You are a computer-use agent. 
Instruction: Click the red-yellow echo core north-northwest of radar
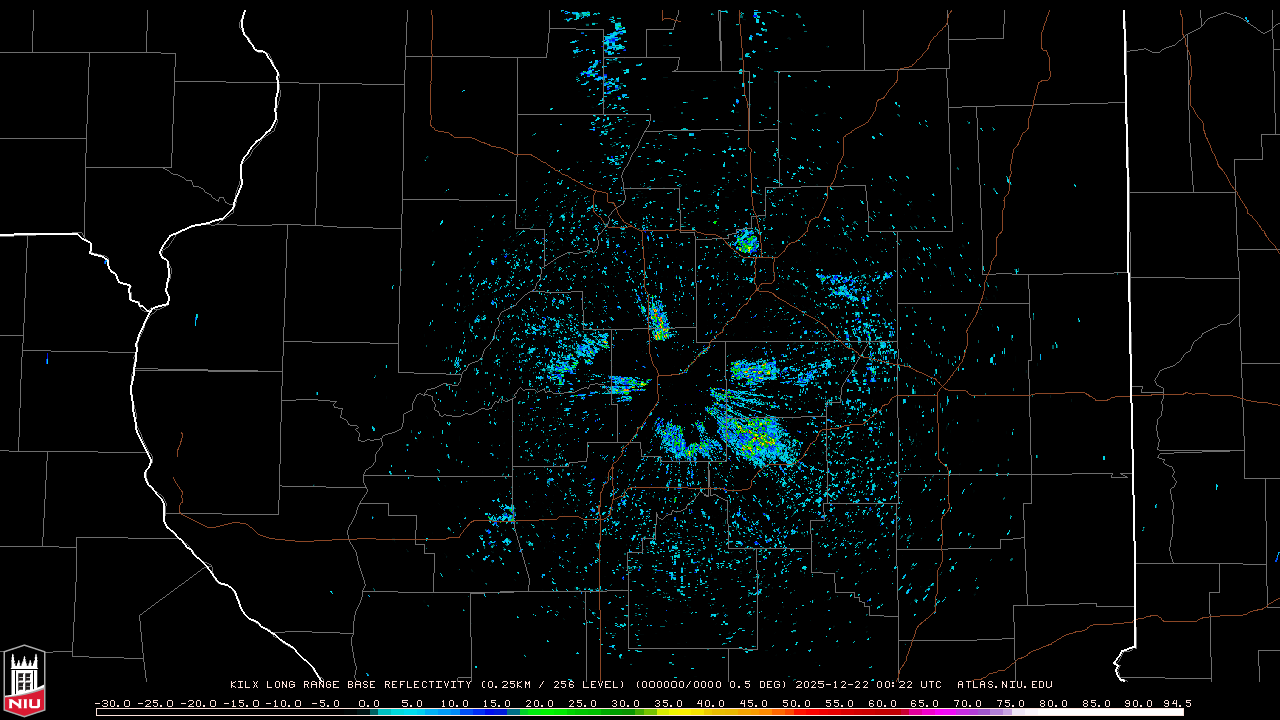coord(658,320)
